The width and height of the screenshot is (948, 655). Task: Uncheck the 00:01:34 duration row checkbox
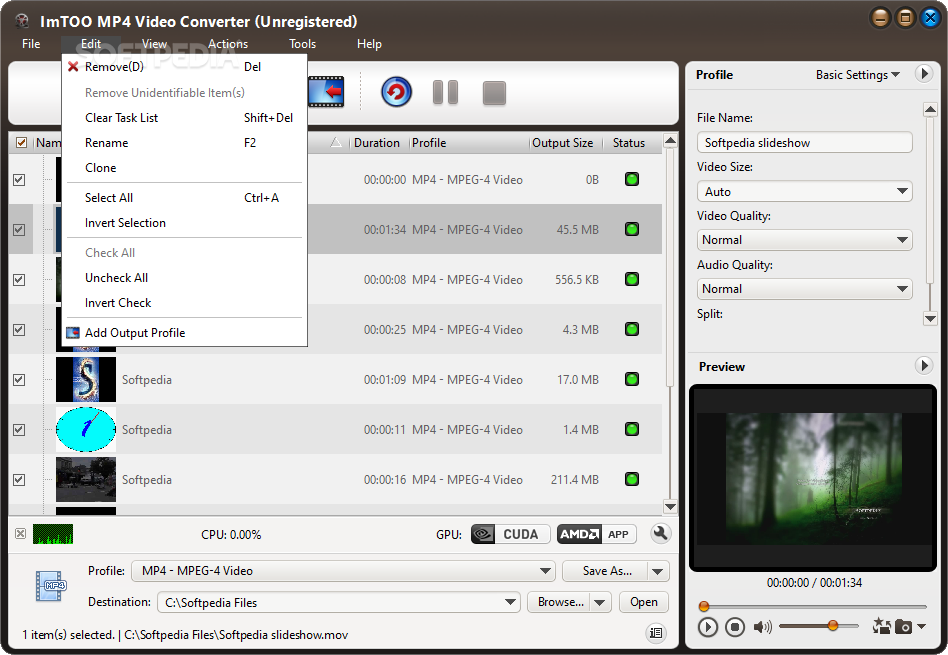tap(19, 230)
